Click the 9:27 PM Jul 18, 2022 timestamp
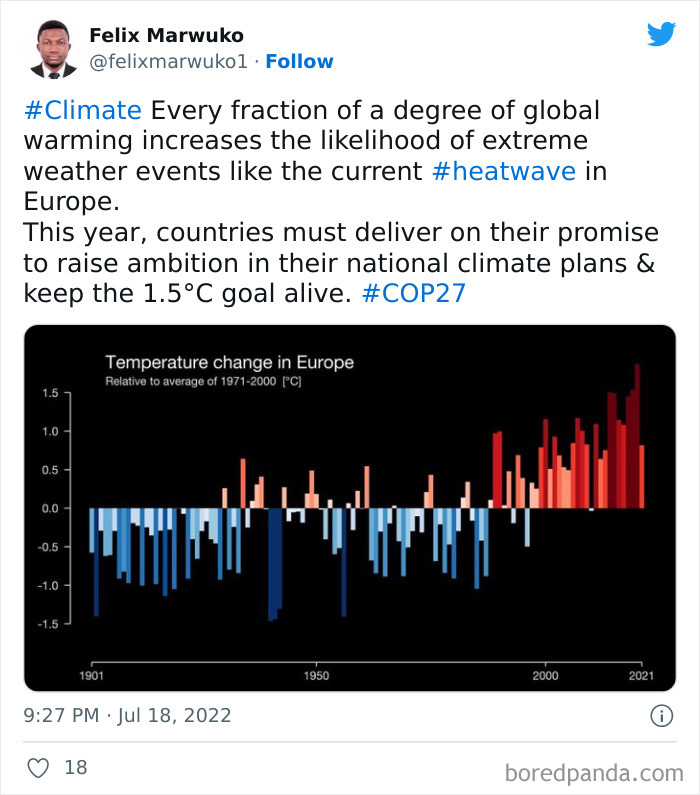 click(x=127, y=716)
